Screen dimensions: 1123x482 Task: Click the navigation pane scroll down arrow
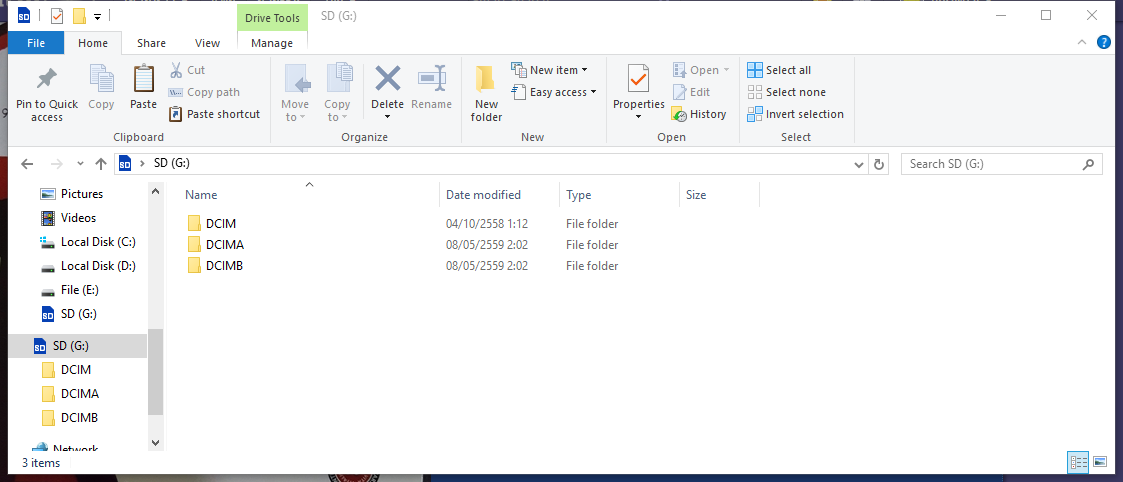tap(155, 443)
